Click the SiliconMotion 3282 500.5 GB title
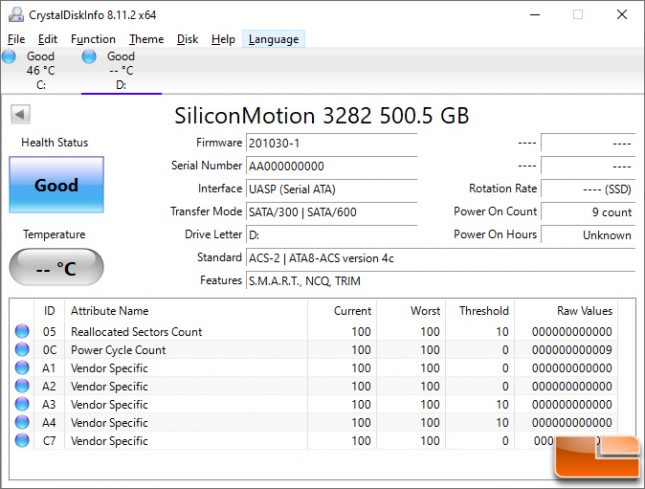Image resolution: width=645 pixels, height=489 pixels. click(322, 116)
